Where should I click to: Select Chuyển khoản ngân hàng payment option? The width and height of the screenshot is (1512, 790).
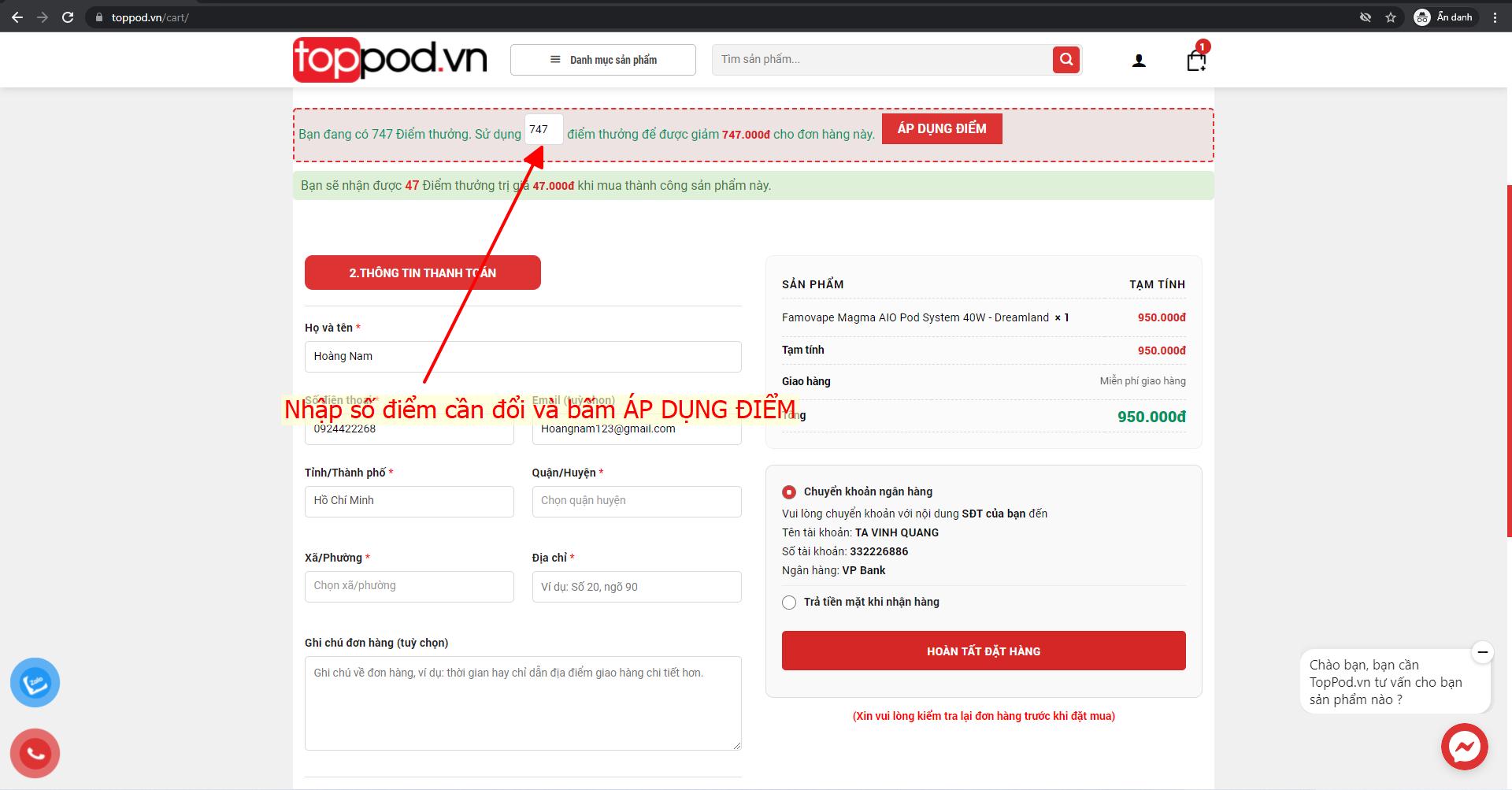pyautogui.click(x=789, y=492)
